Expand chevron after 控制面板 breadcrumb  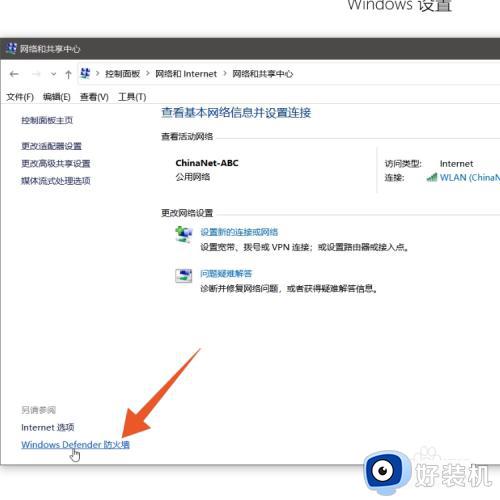pyautogui.click(x=148, y=74)
